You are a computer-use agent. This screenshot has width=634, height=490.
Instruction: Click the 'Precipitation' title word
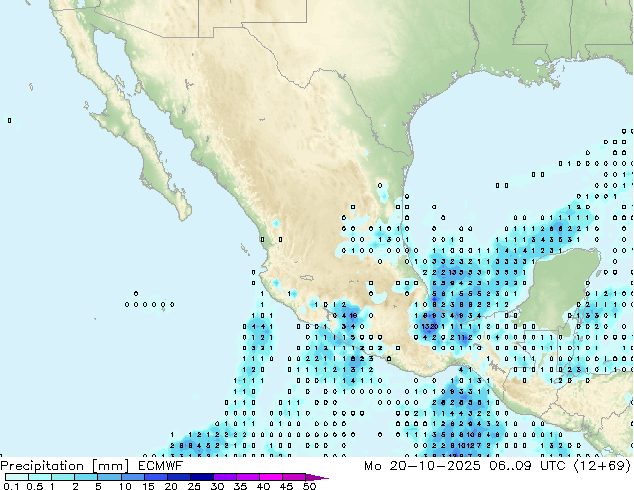click(42, 466)
